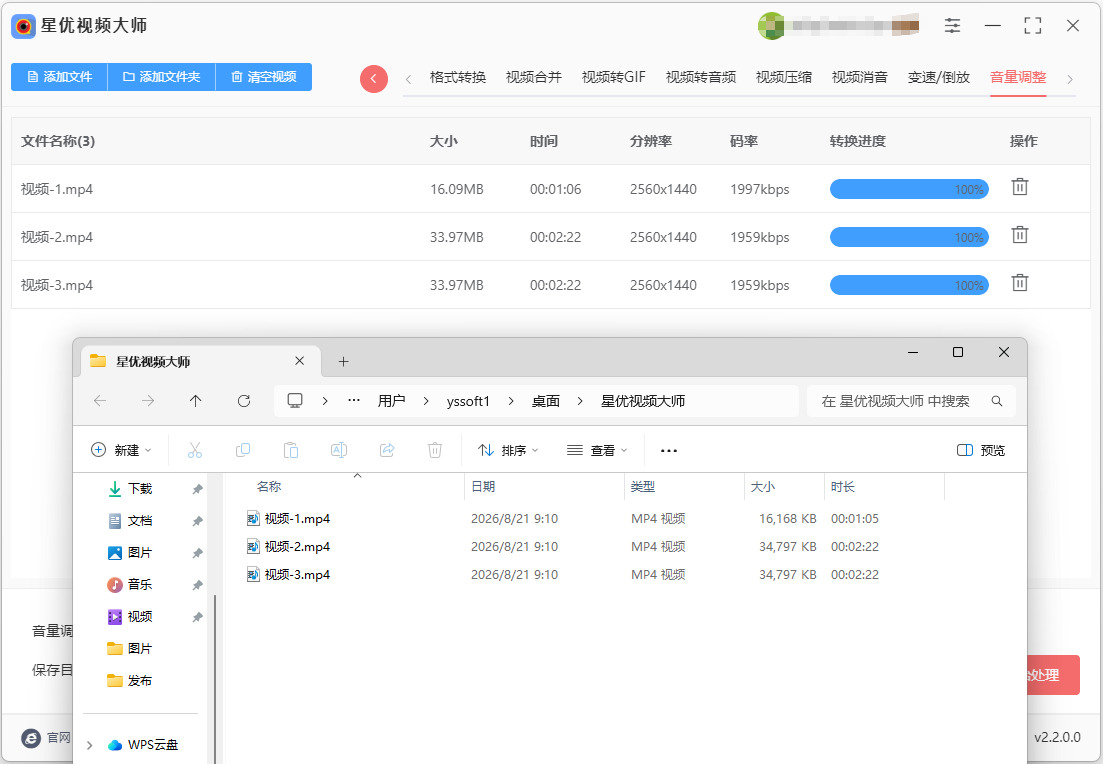1103x764 pixels.
Task: Expand chevron after yssoft1 in breadcrumb
Action: point(511,401)
